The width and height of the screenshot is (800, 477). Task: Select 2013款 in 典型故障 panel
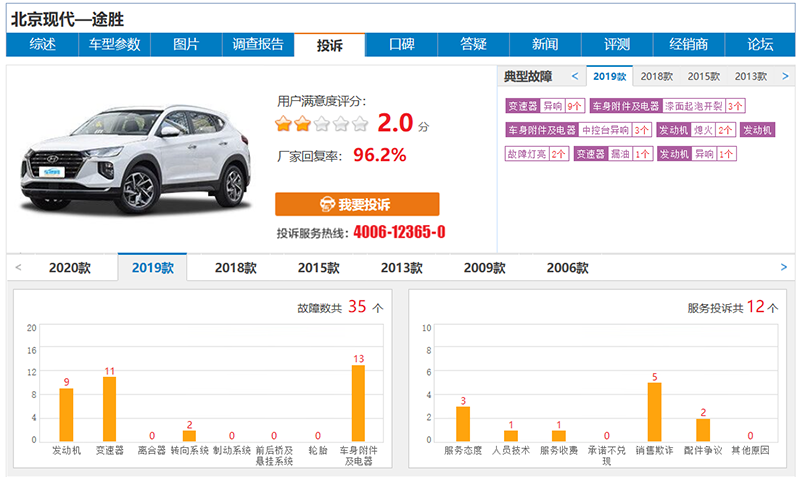pos(751,77)
